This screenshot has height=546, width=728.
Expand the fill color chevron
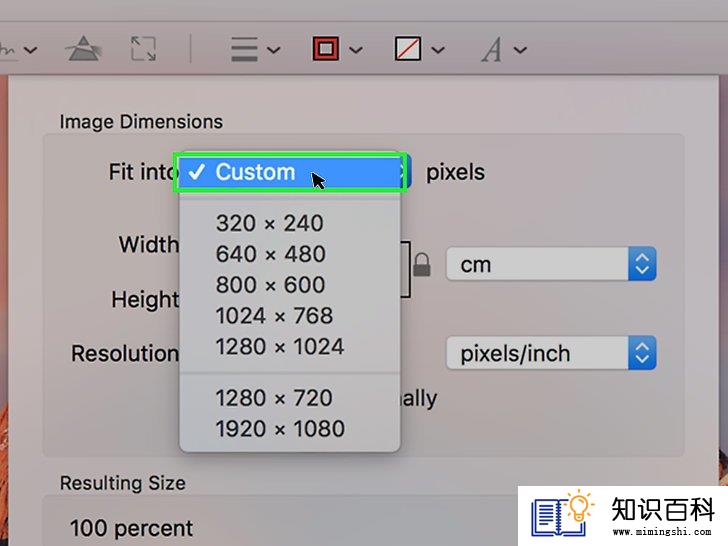tap(438, 50)
